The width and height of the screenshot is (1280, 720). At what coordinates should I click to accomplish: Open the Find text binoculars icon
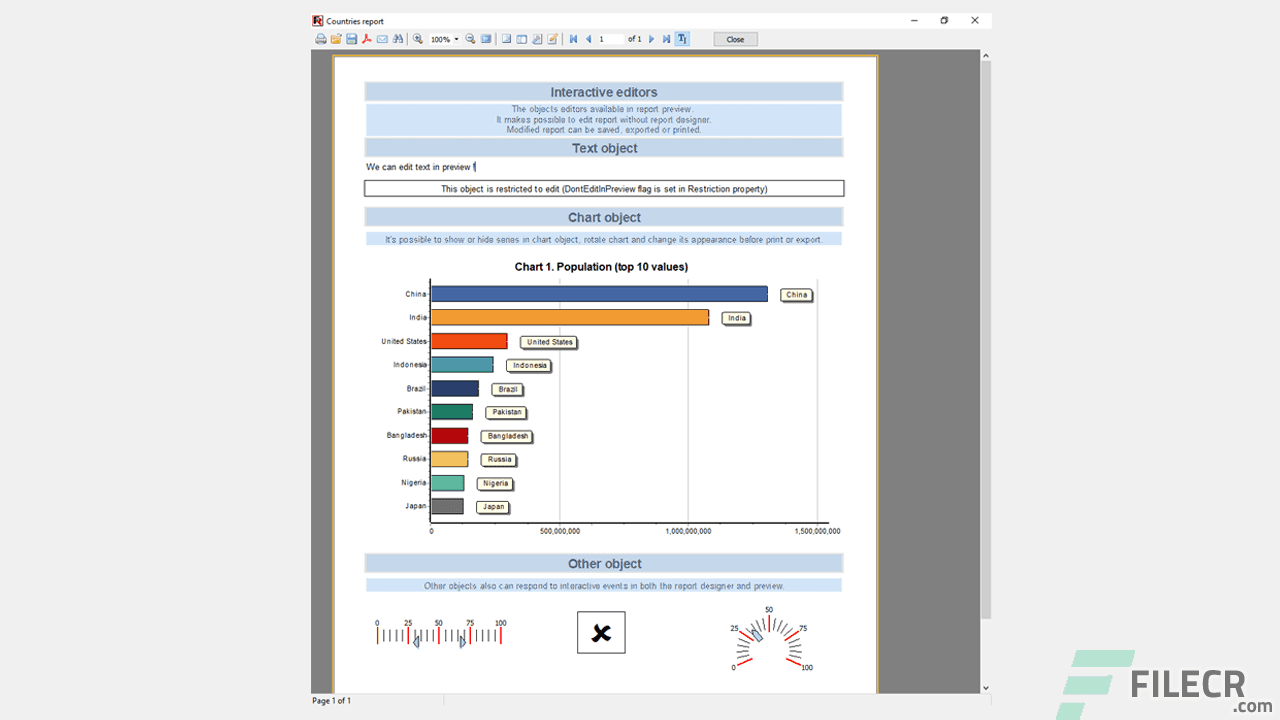[398, 39]
